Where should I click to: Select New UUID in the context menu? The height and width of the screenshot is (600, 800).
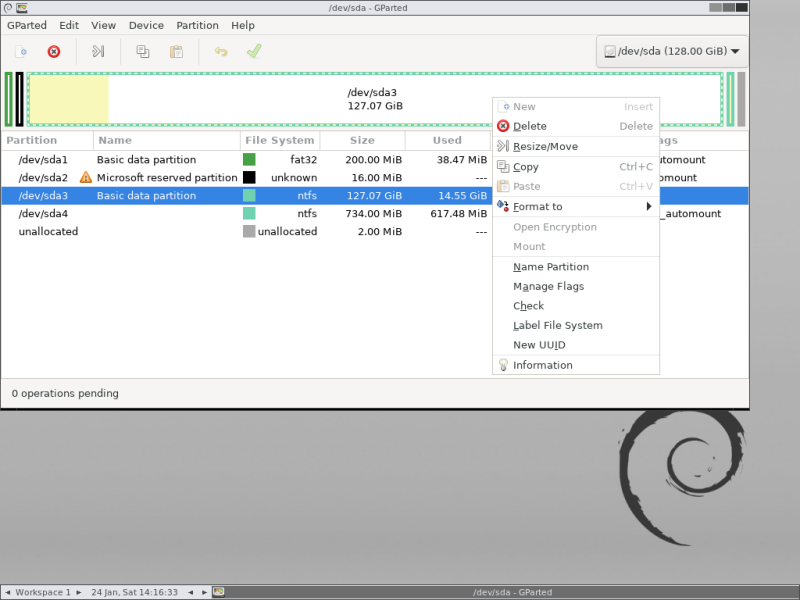(x=576, y=345)
